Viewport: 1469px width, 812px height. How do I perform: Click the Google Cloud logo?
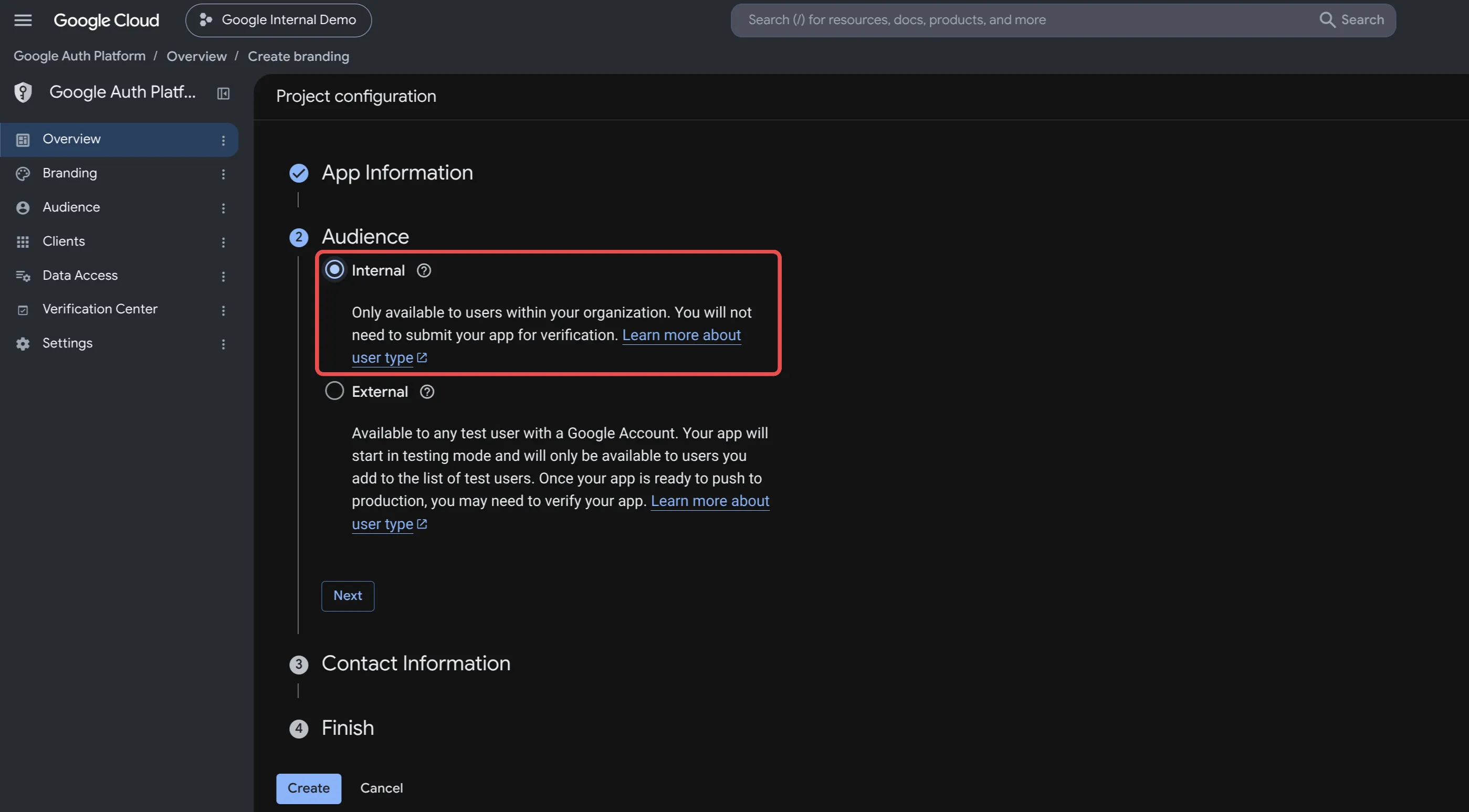pos(106,20)
